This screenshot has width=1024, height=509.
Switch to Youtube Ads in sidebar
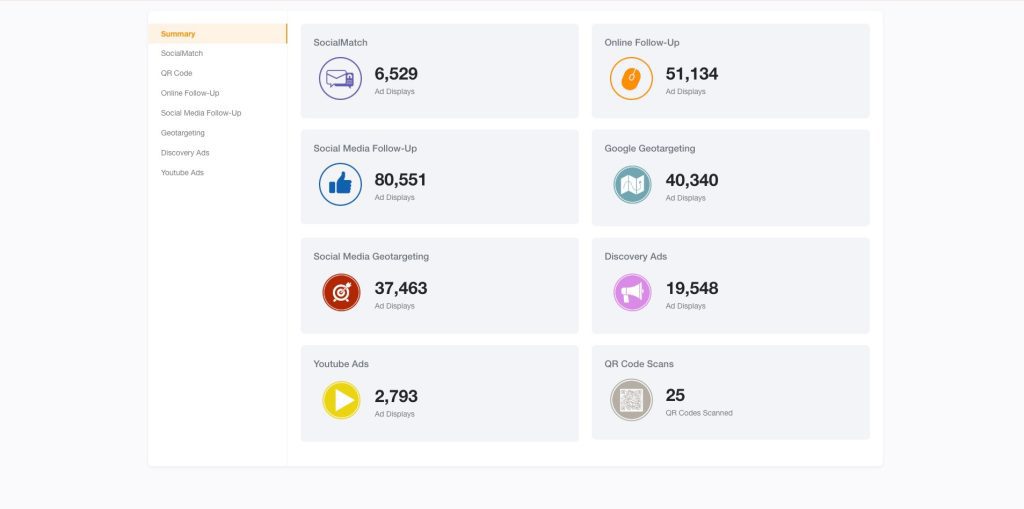click(182, 172)
